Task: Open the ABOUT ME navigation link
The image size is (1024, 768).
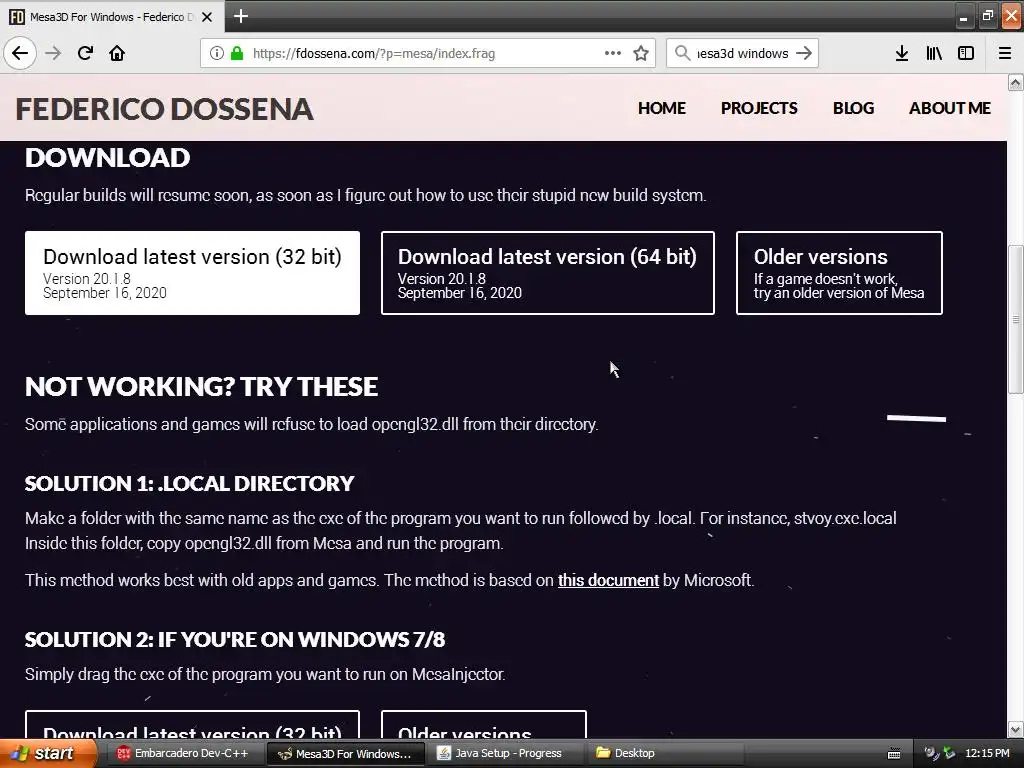Action: [x=950, y=108]
